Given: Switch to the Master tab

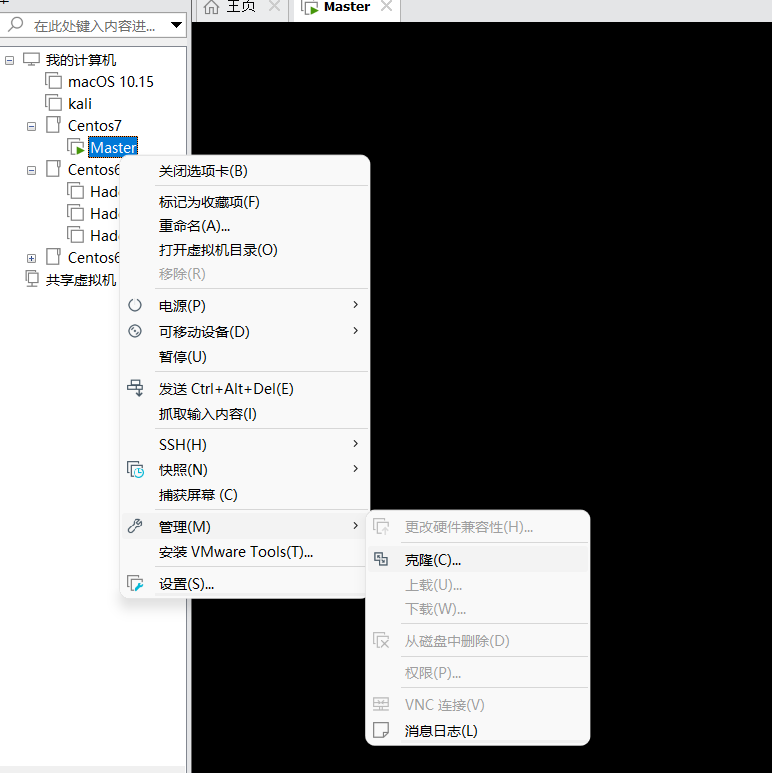Looking at the screenshot, I should [x=347, y=7].
